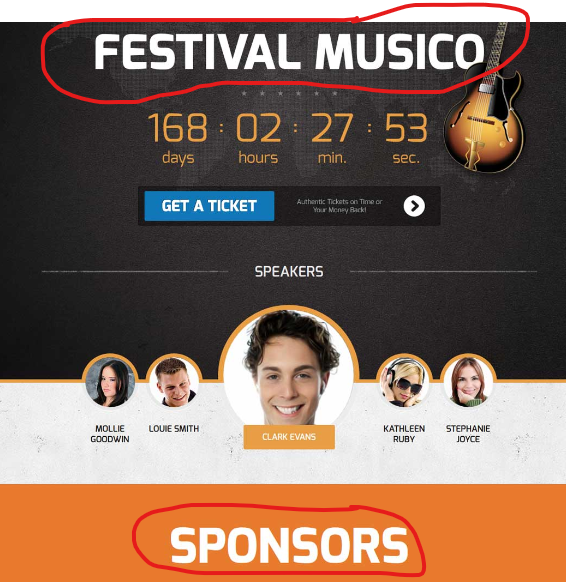The width and height of the screenshot is (566, 582).
Task: Open Kathleen Ruby's speaker photo
Action: (404, 382)
